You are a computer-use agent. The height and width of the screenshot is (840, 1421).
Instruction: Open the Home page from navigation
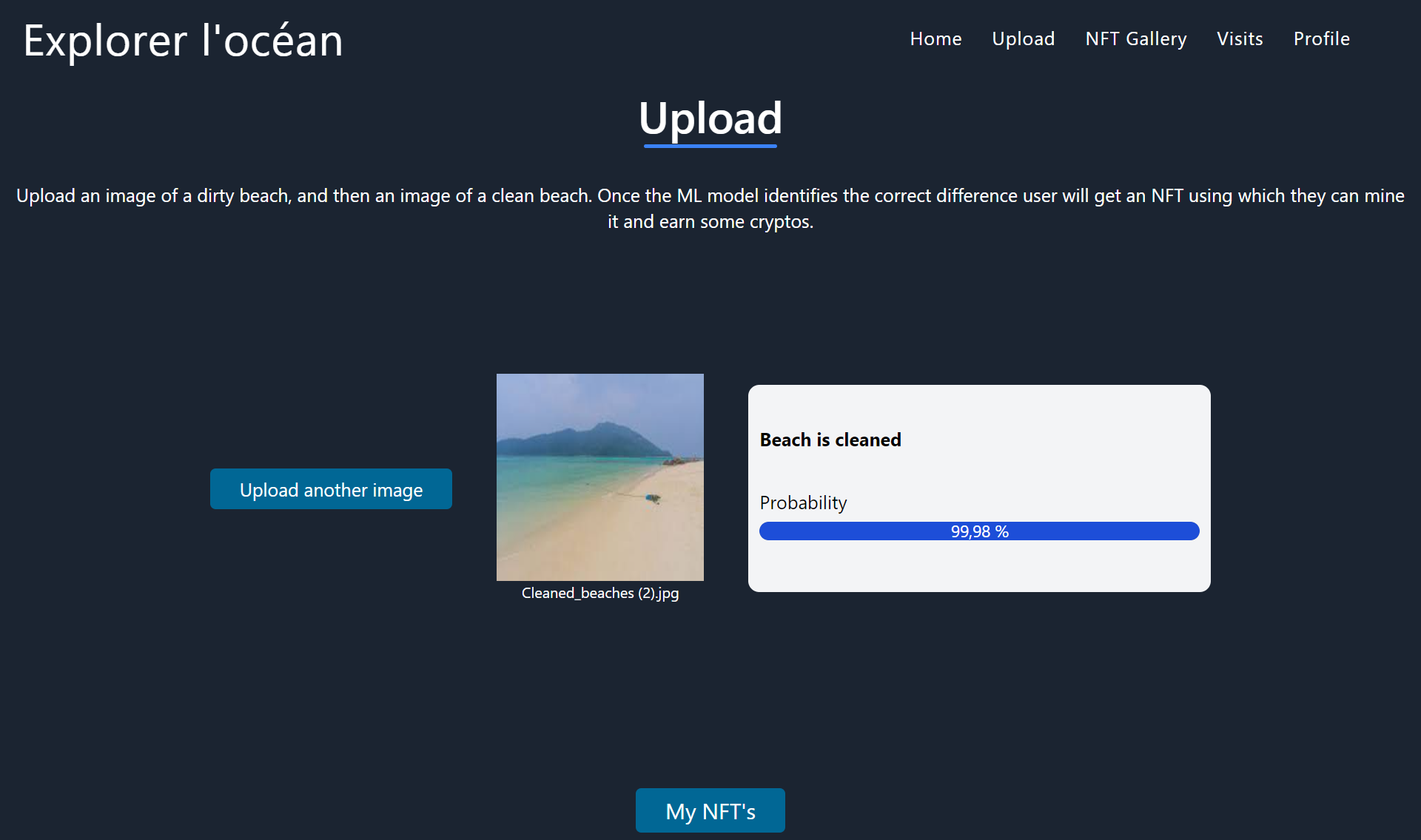coord(935,38)
